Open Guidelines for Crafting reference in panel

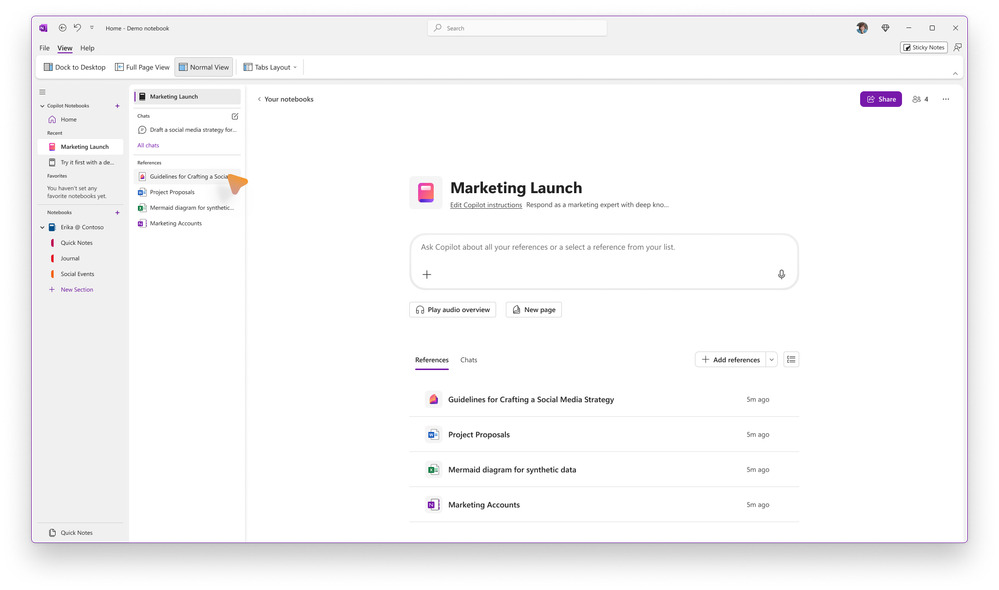tap(187, 176)
